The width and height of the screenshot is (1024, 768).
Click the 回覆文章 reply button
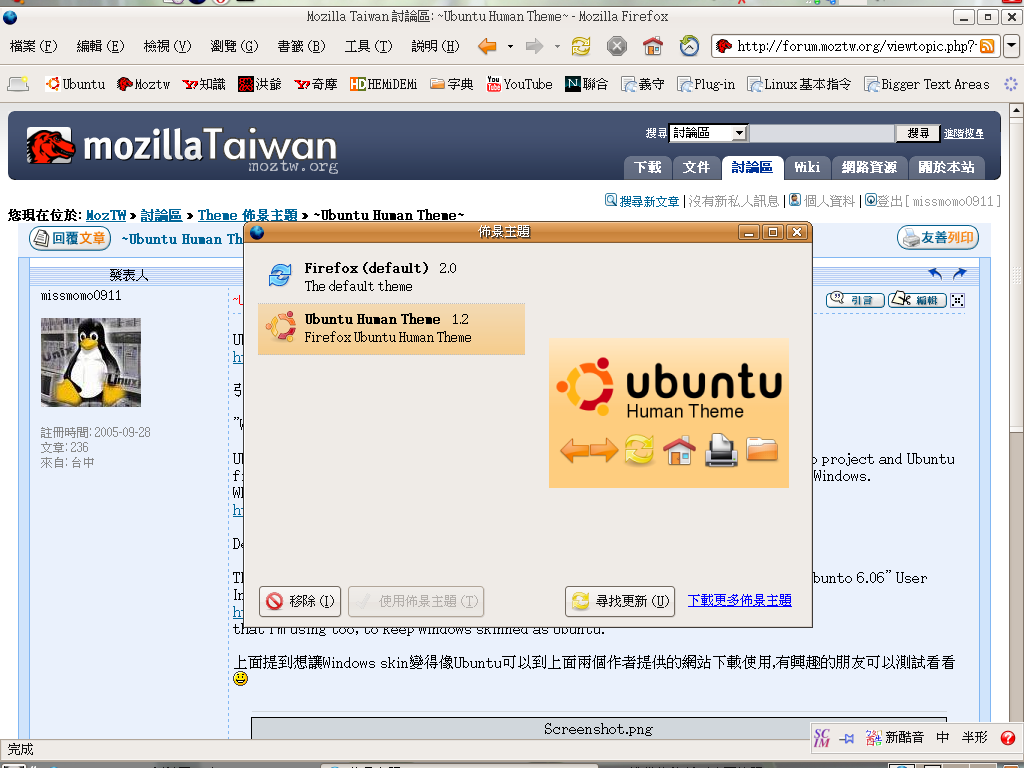70,238
